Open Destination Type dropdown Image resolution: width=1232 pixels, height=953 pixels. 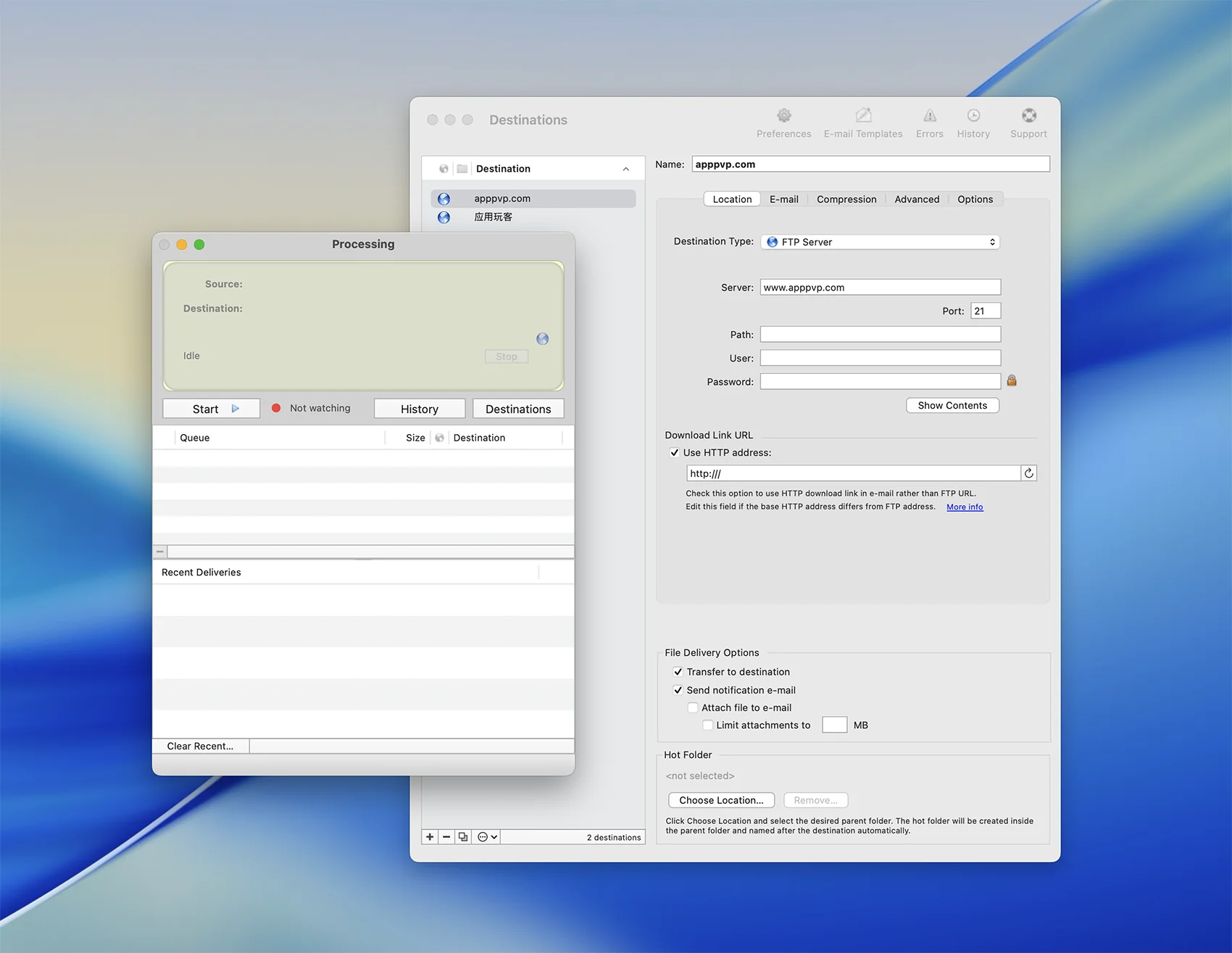click(x=880, y=242)
